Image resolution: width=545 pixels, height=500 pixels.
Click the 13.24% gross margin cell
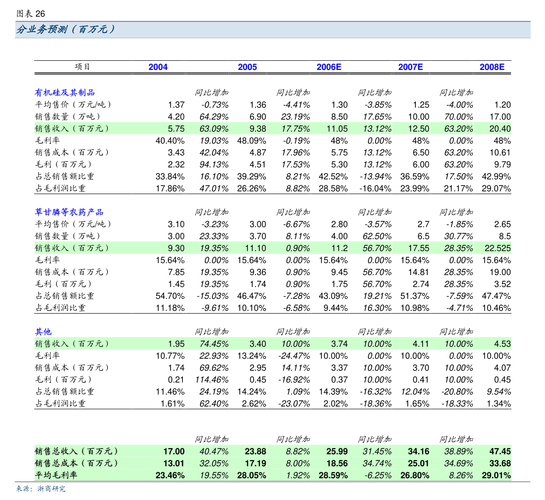(x=252, y=356)
